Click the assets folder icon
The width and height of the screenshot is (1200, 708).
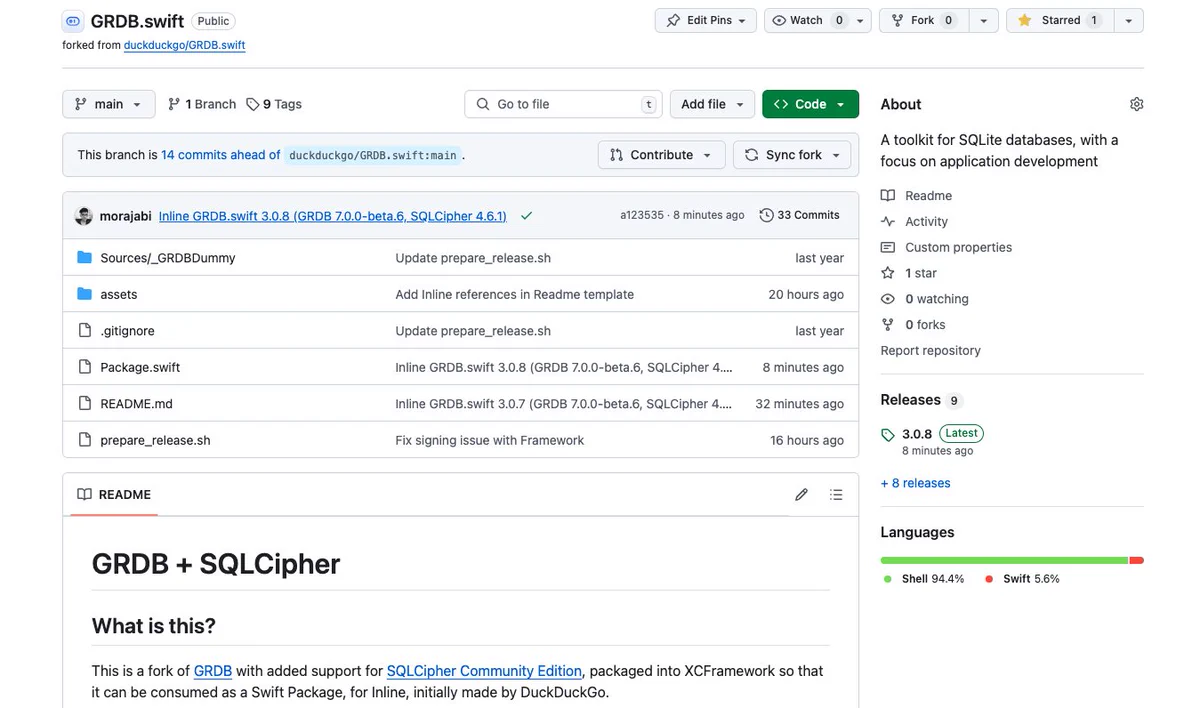click(x=85, y=294)
